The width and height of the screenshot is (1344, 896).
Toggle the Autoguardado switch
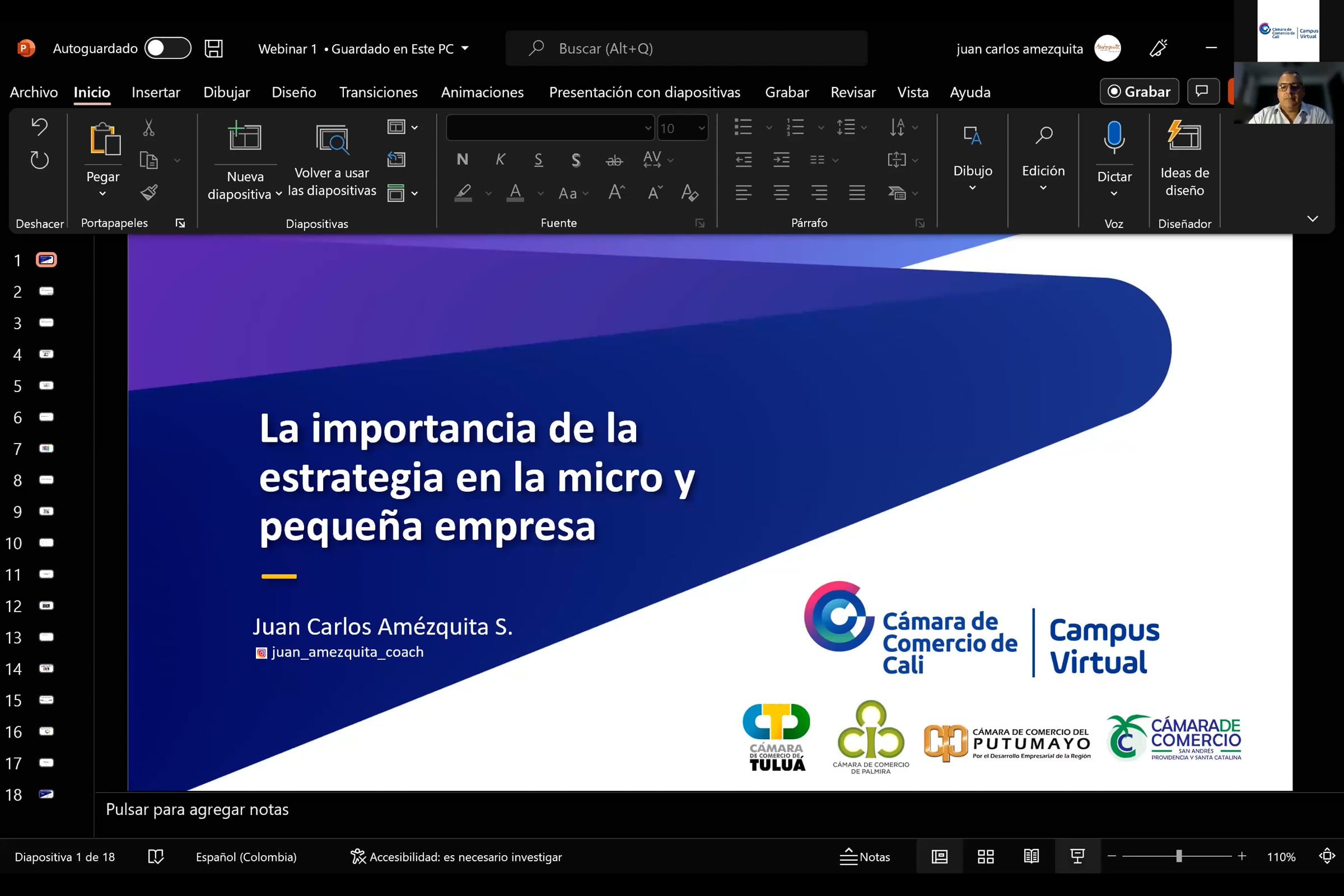pos(167,48)
